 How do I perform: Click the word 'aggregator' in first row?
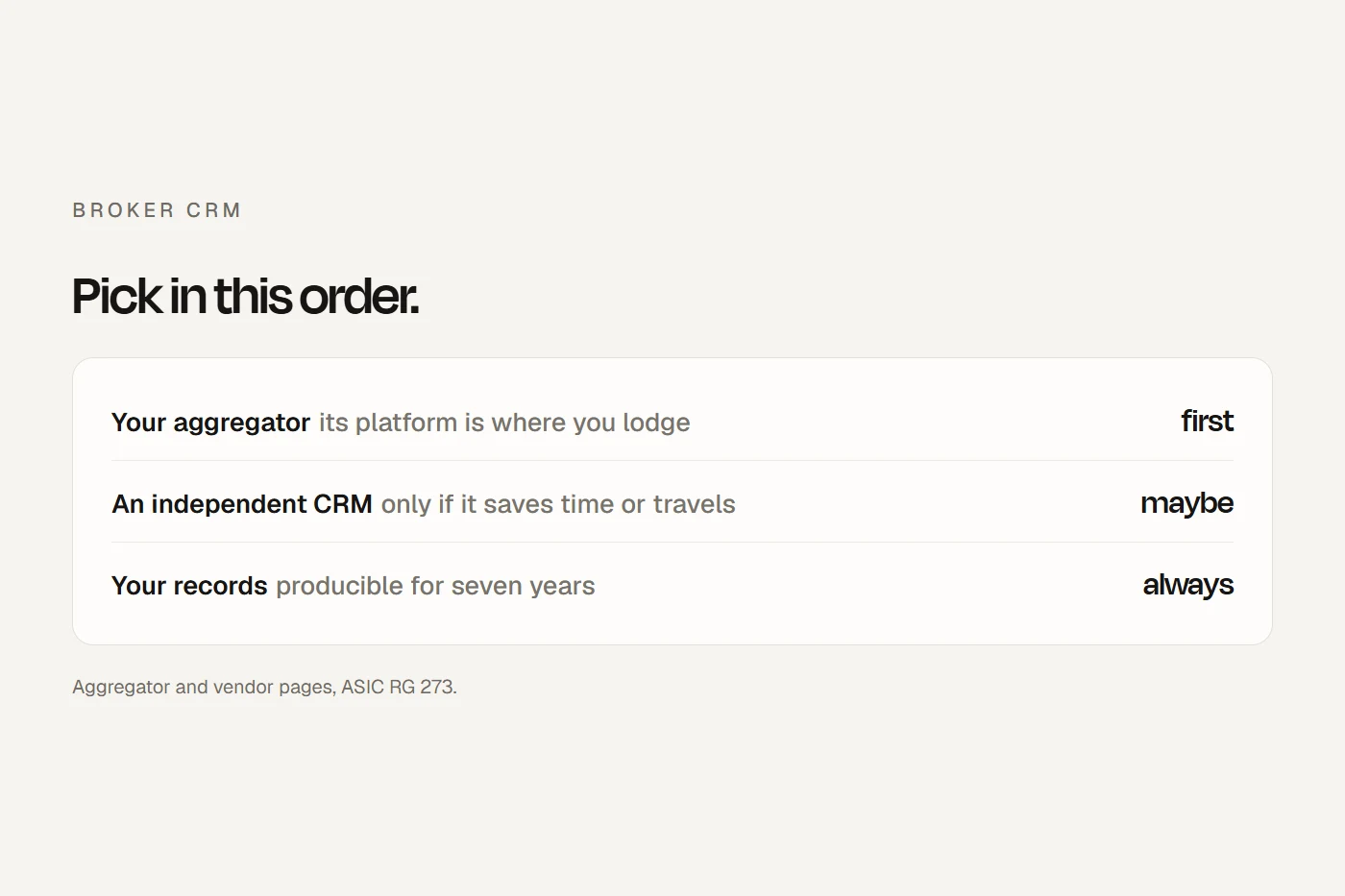pyautogui.click(x=241, y=424)
